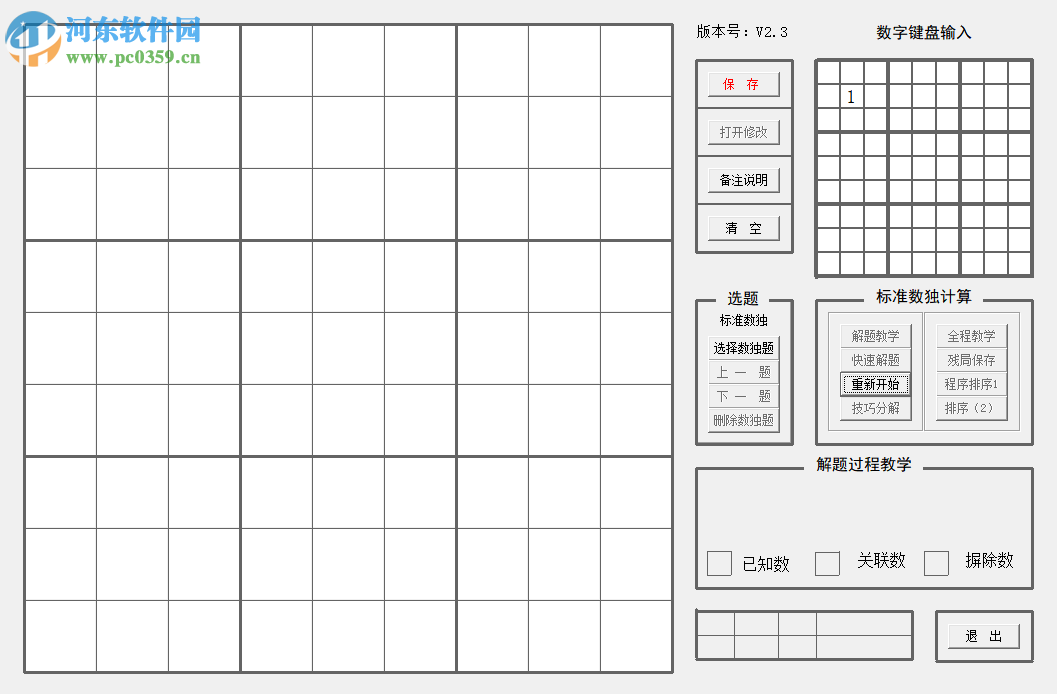The width and height of the screenshot is (1057, 694).
Task: Toggle the 关联数 checkbox
Action: 827,564
